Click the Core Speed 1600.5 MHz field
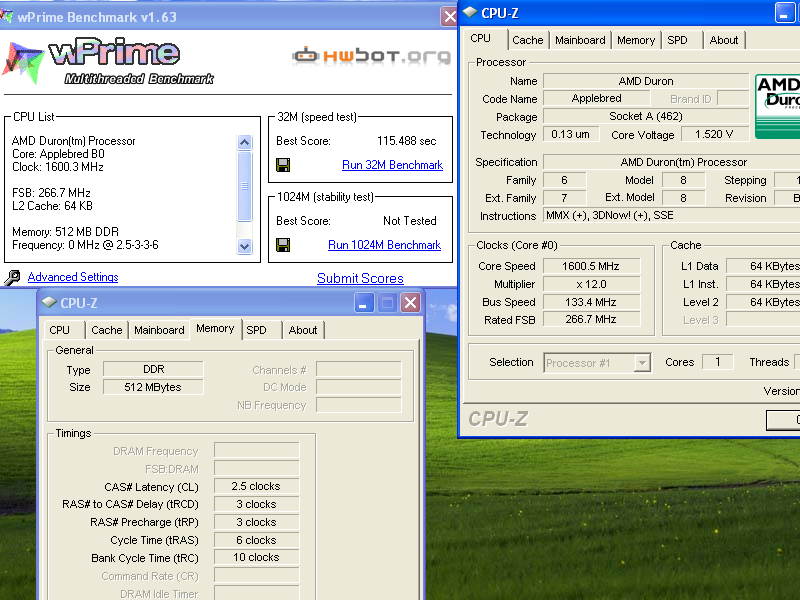Image resolution: width=800 pixels, height=600 pixels. (x=591, y=266)
